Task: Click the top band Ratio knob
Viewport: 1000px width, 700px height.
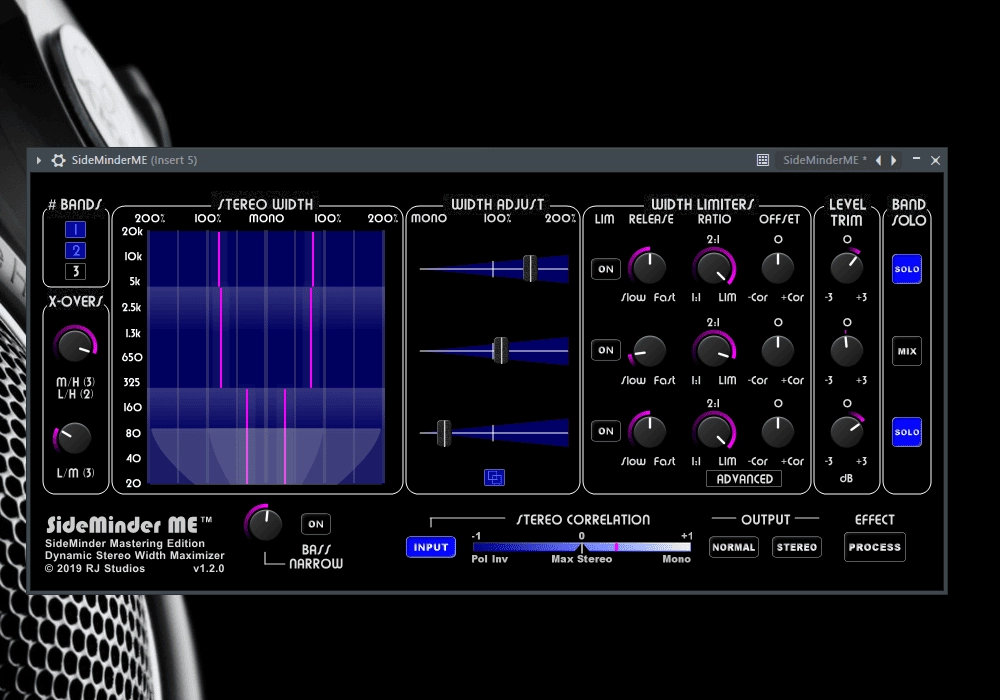Action: click(x=714, y=267)
